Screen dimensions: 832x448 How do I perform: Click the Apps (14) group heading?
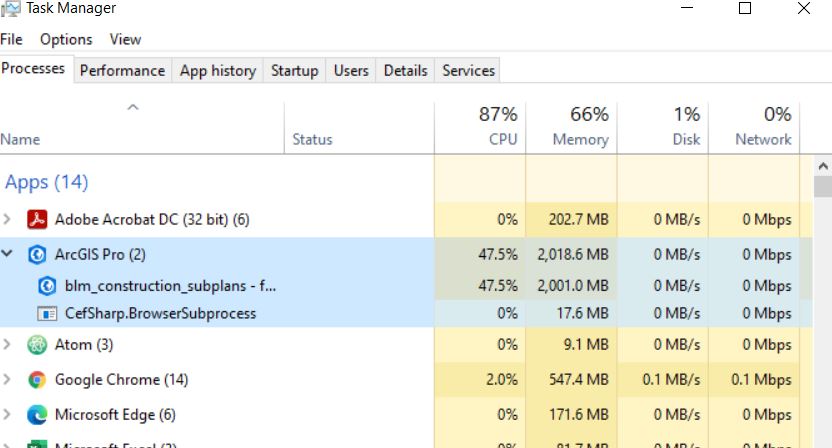[x=47, y=183]
